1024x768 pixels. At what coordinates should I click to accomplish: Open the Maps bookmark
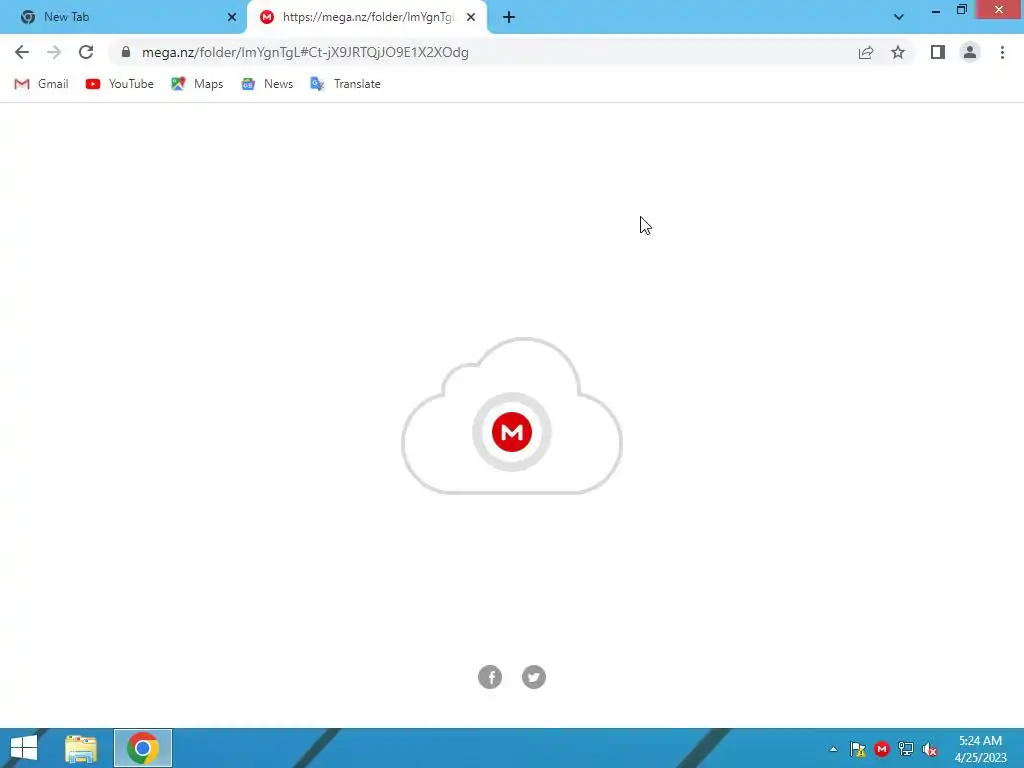tap(197, 84)
